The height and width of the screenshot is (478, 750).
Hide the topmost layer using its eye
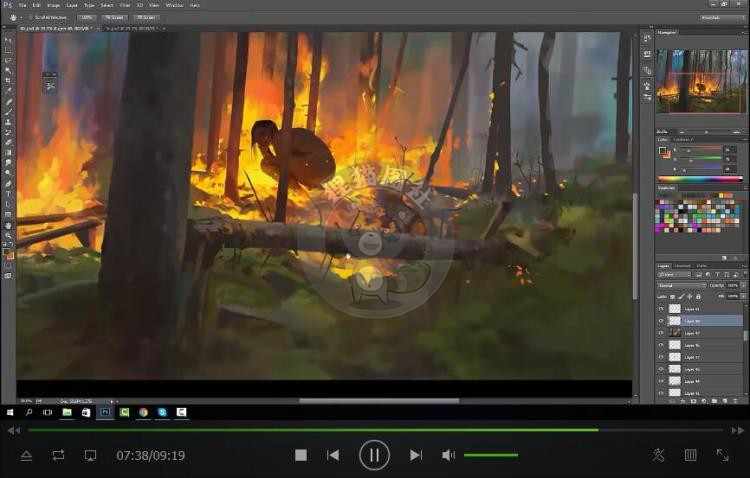[661, 309]
